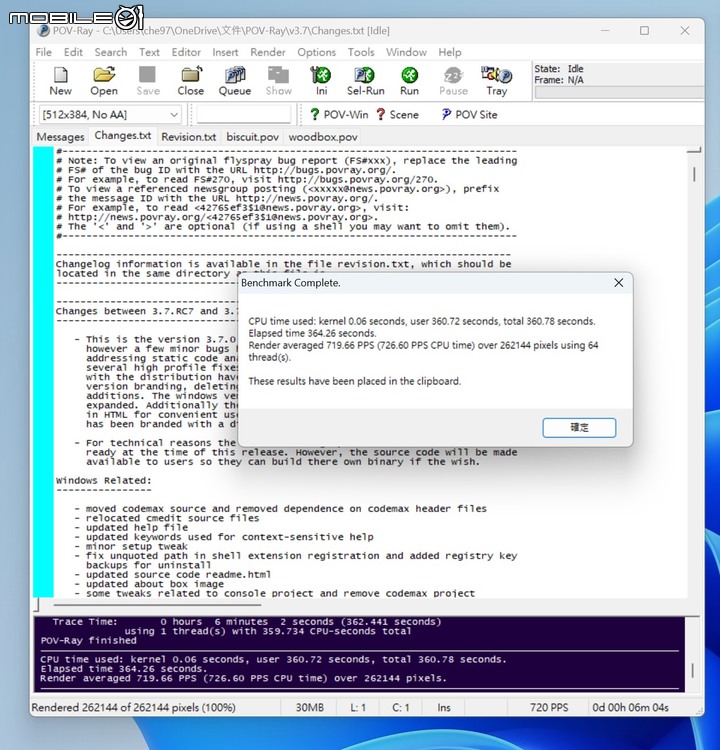720x750 pixels.
Task: Click the Show render window icon
Action: point(278,81)
